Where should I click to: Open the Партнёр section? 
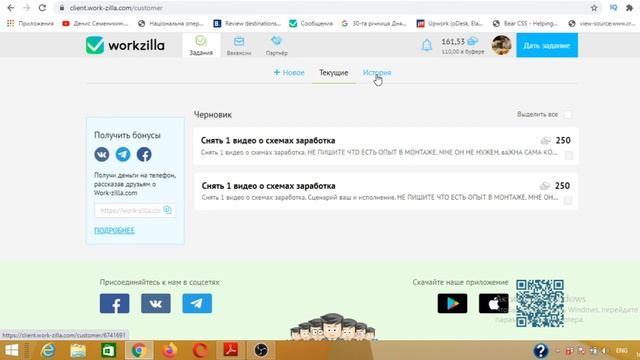(276, 45)
